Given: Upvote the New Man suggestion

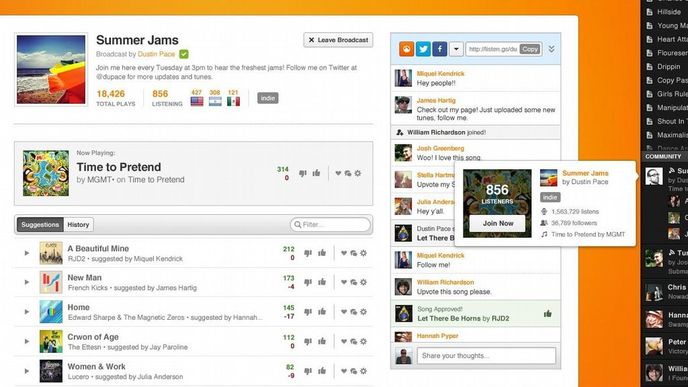Looking at the screenshot, I should (322, 282).
